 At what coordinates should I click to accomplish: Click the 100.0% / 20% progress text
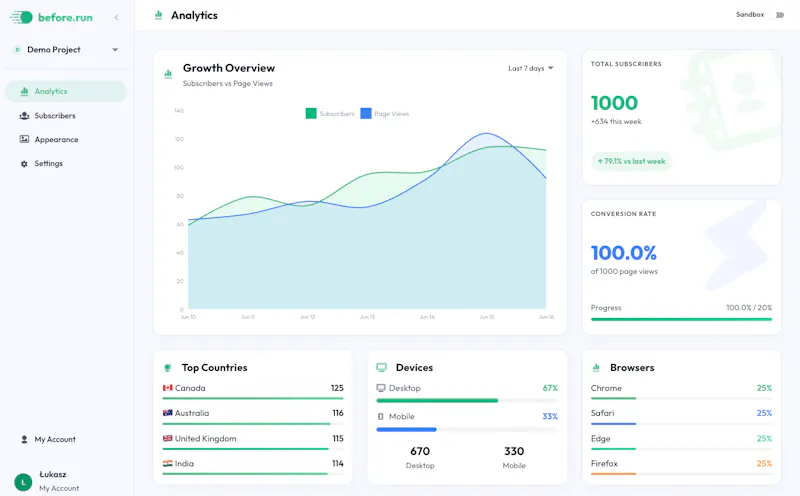click(x=749, y=308)
